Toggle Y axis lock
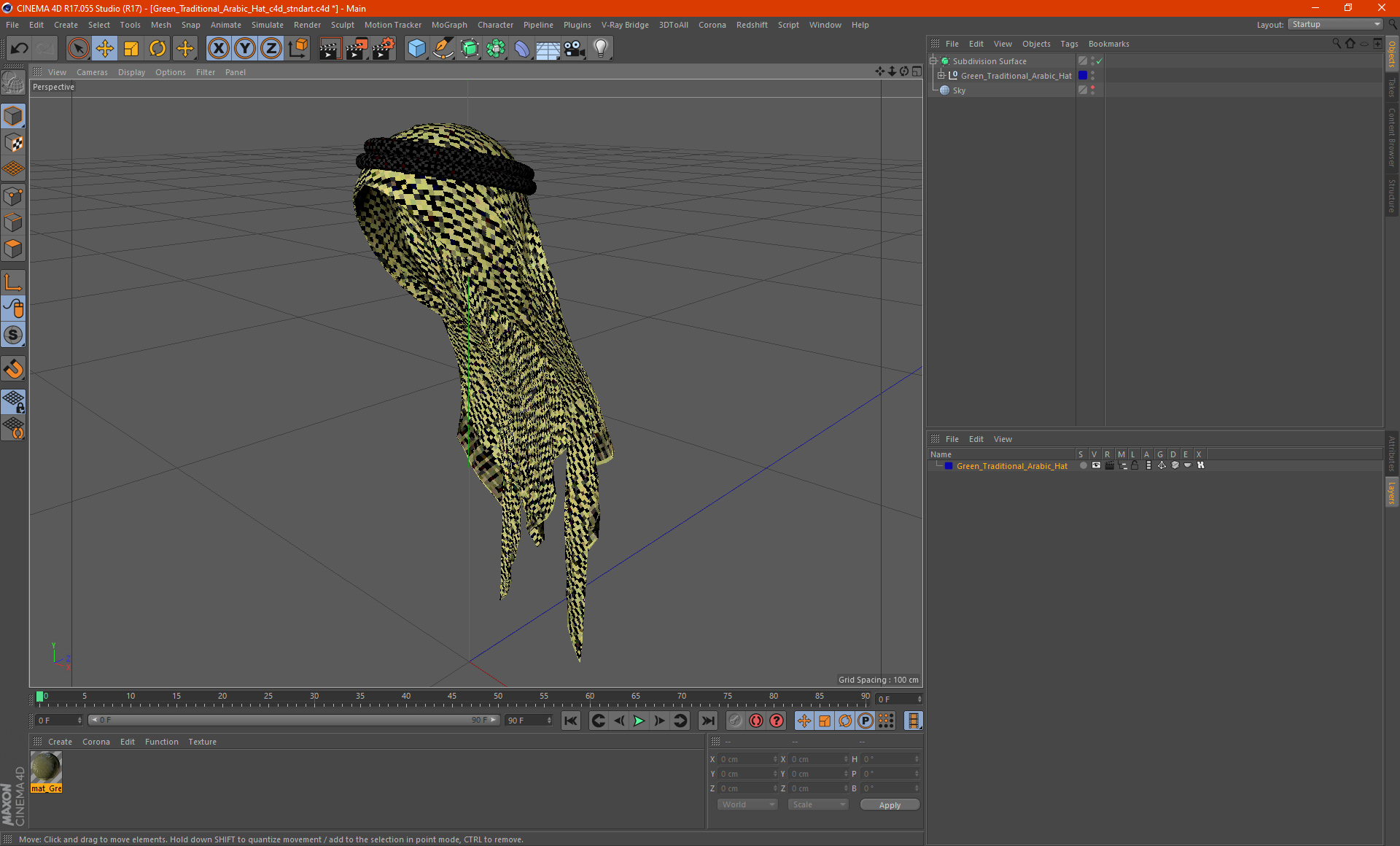The image size is (1400, 846). [x=245, y=49]
